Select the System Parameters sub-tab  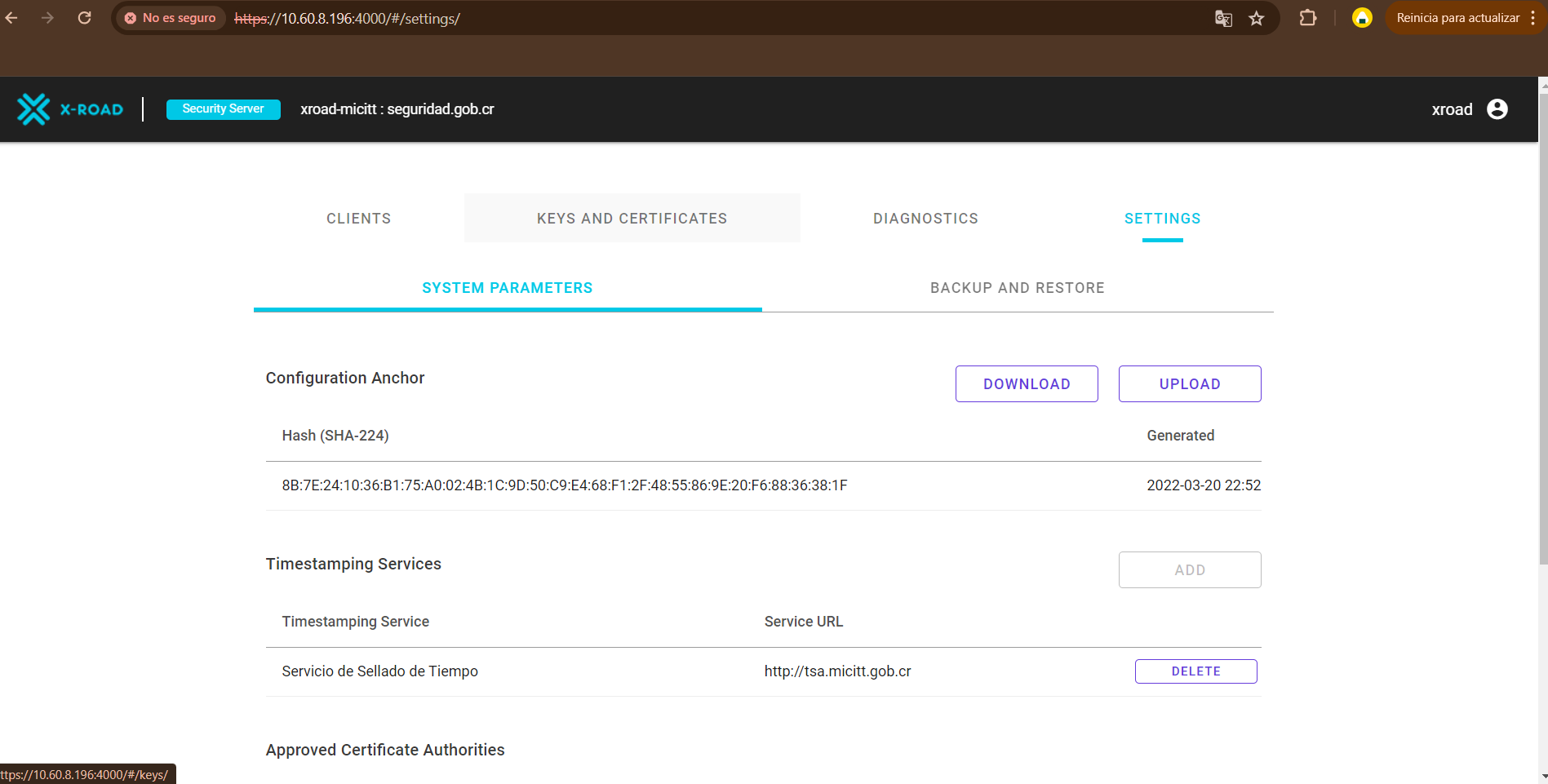click(x=508, y=288)
